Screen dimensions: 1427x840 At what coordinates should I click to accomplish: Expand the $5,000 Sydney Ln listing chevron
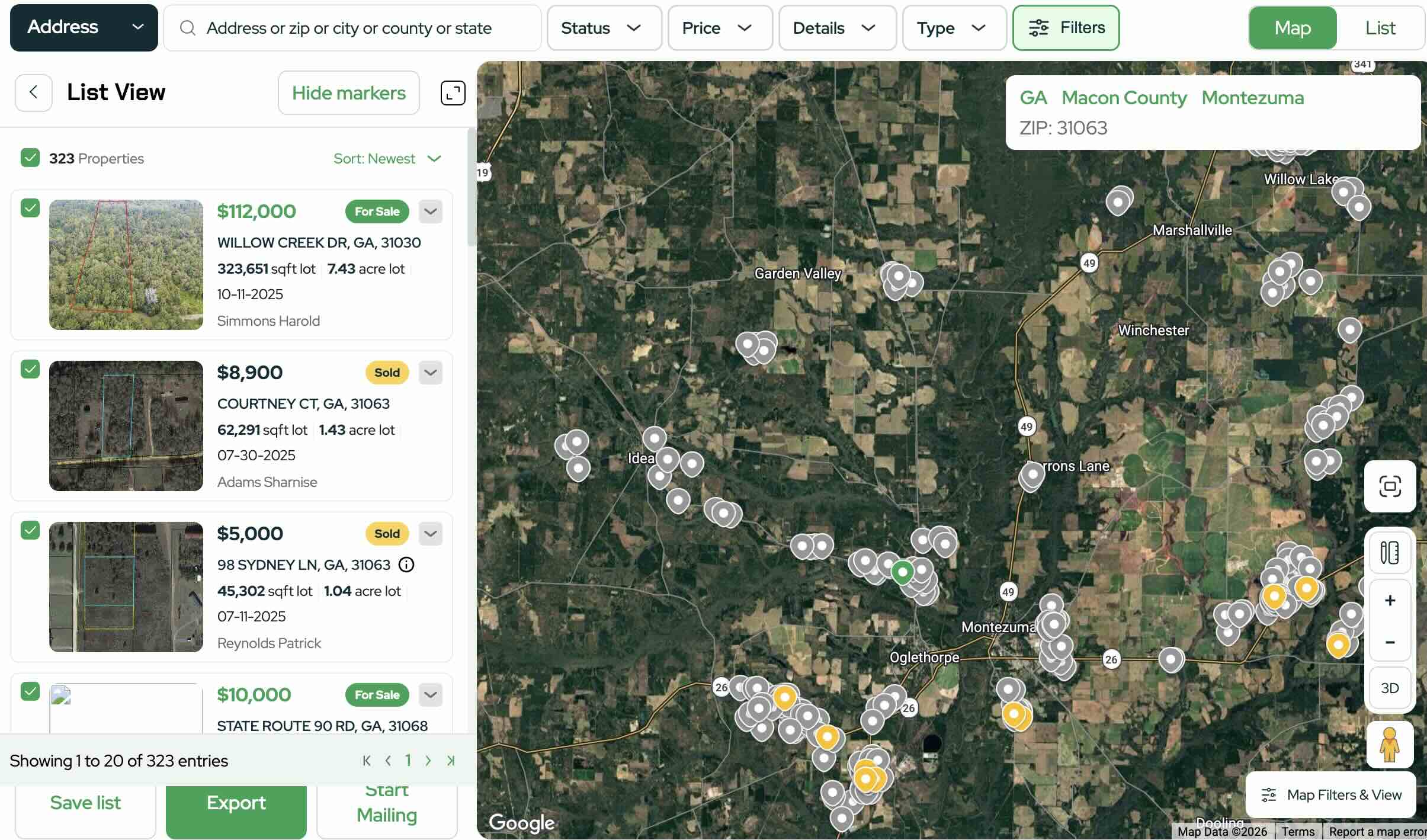coord(431,534)
